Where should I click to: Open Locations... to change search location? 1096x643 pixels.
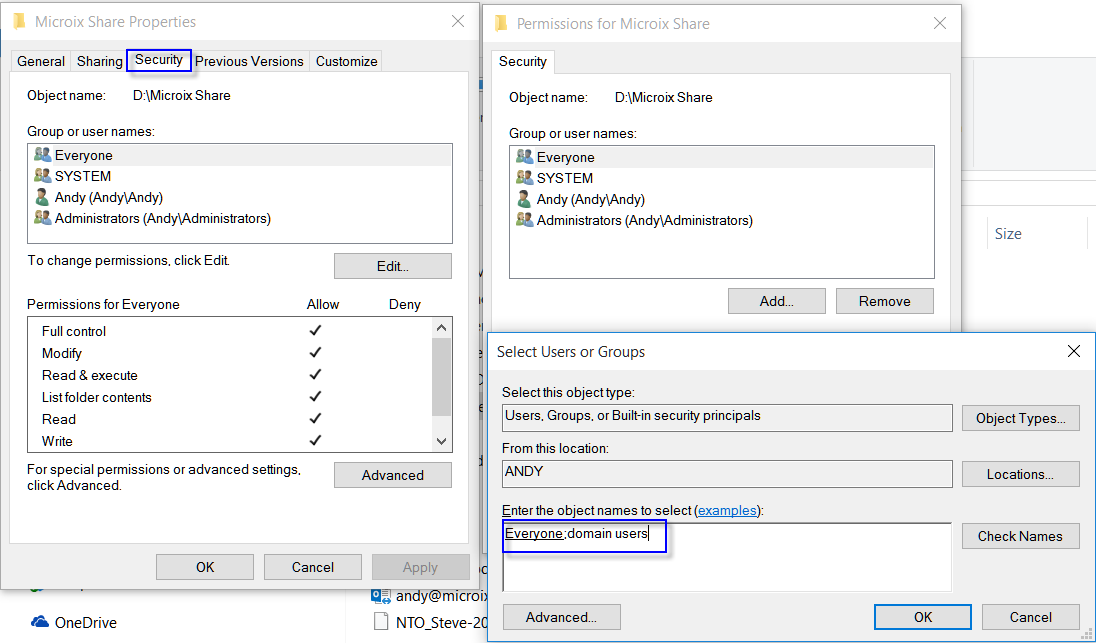1020,474
